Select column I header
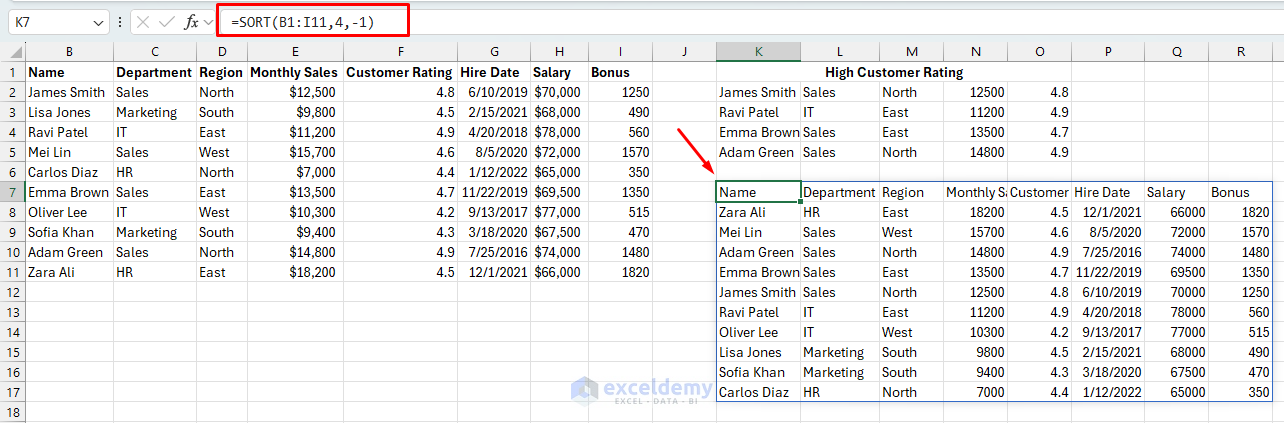This screenshot has height=423, width=1284. pyautogui.click(x=620, y=52)
